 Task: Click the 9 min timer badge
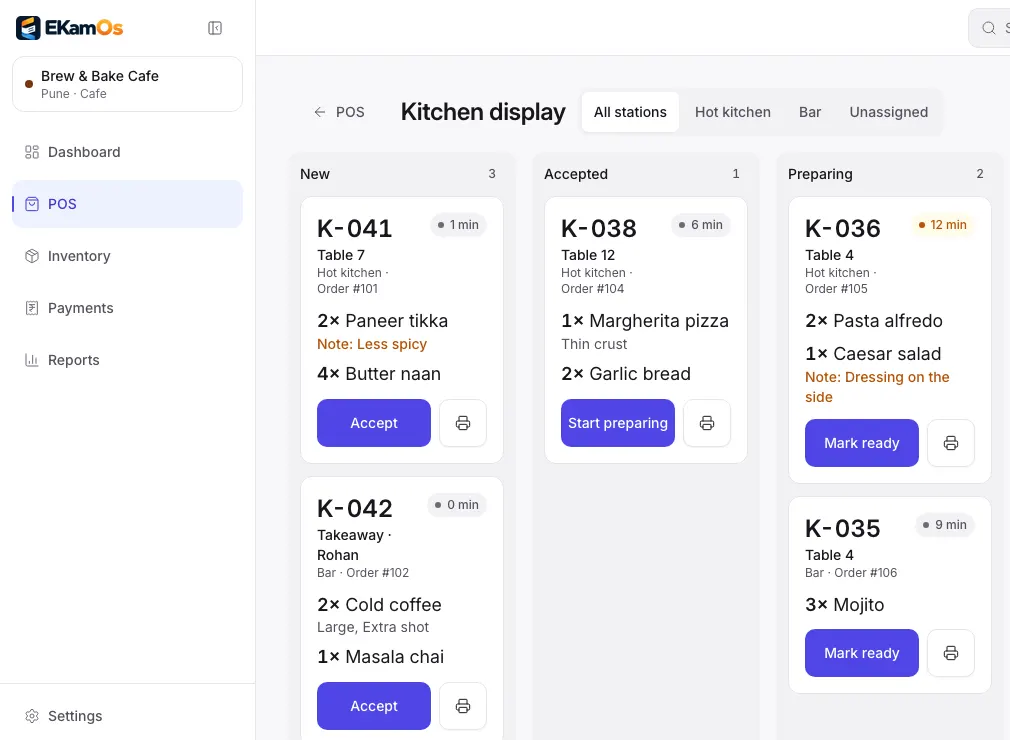(x=944, y=525)
